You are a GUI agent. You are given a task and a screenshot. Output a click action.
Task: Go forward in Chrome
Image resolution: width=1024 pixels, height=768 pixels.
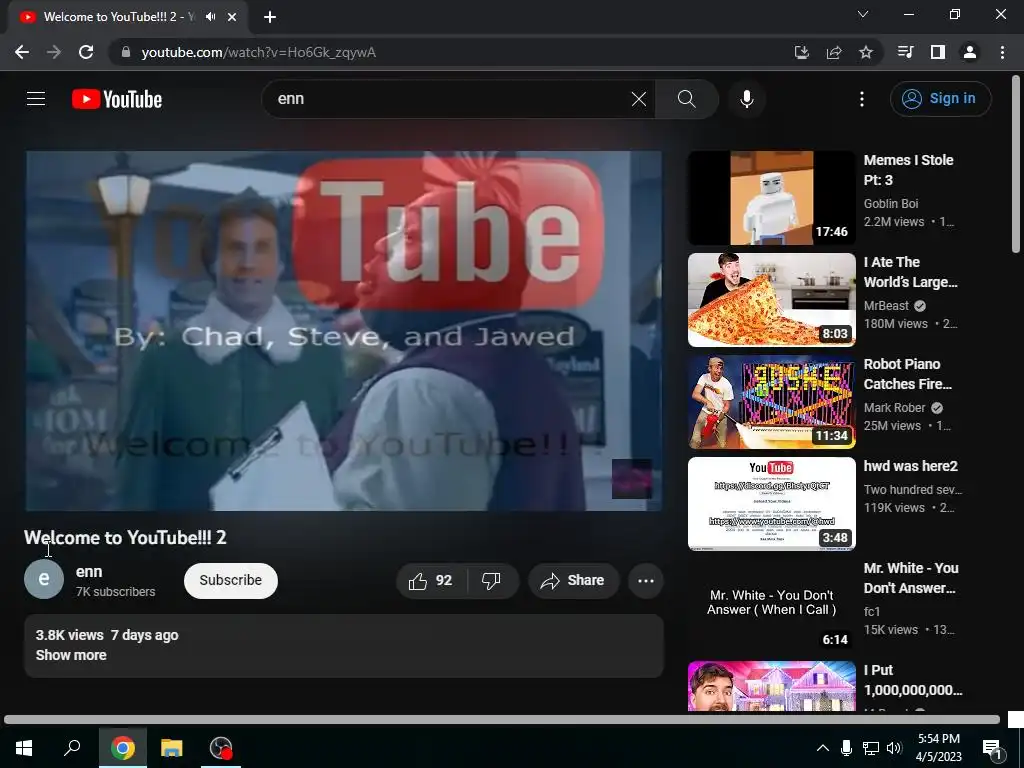click(x=54, y=52)
